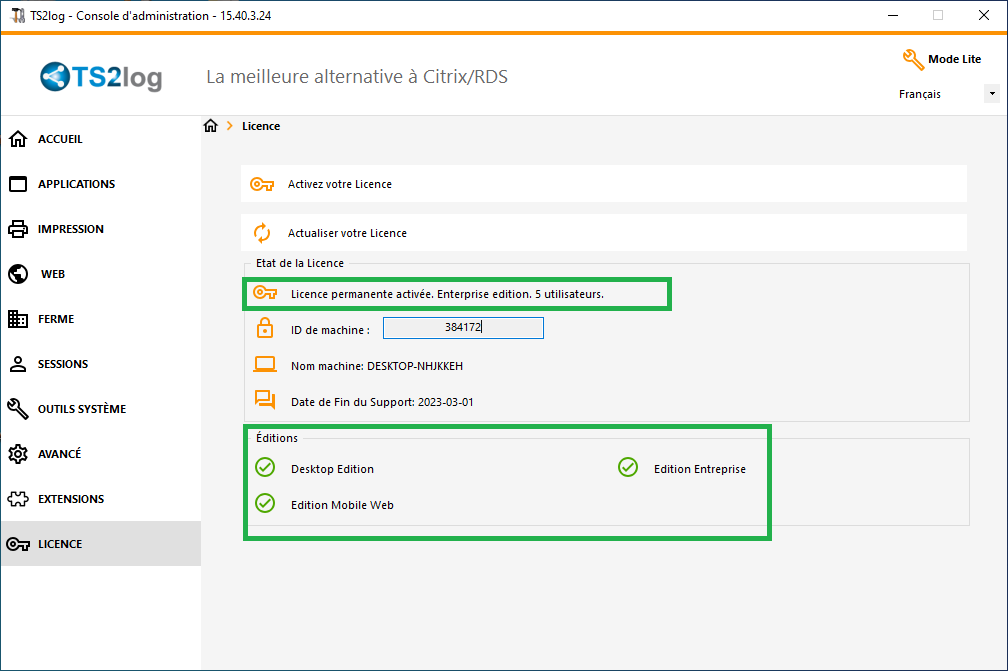The height and width of the screenshot is (671, 1008).
Task: Click the checkmark icon beside Edition Mobile Web
Action: [265, 503]
